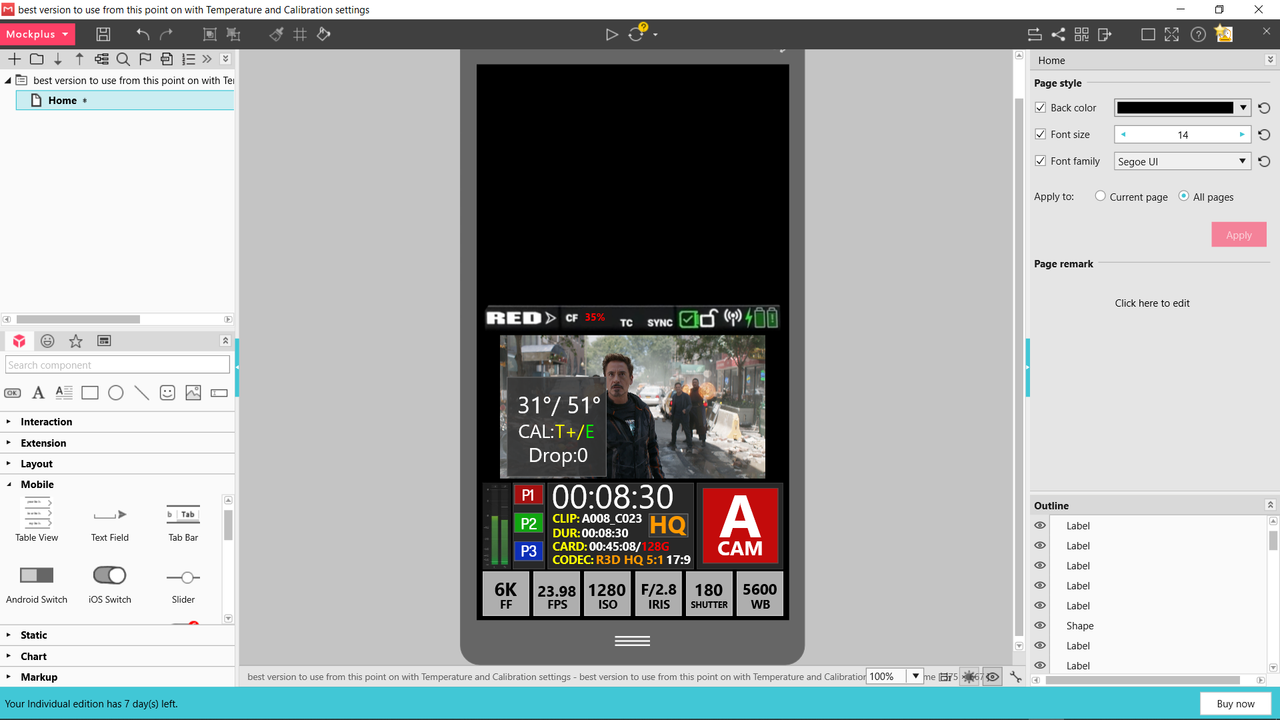The image size is (1280, 720).
Task: Move the page down with the down arrow
Action: pyautogui.click(x=58, y=59)
